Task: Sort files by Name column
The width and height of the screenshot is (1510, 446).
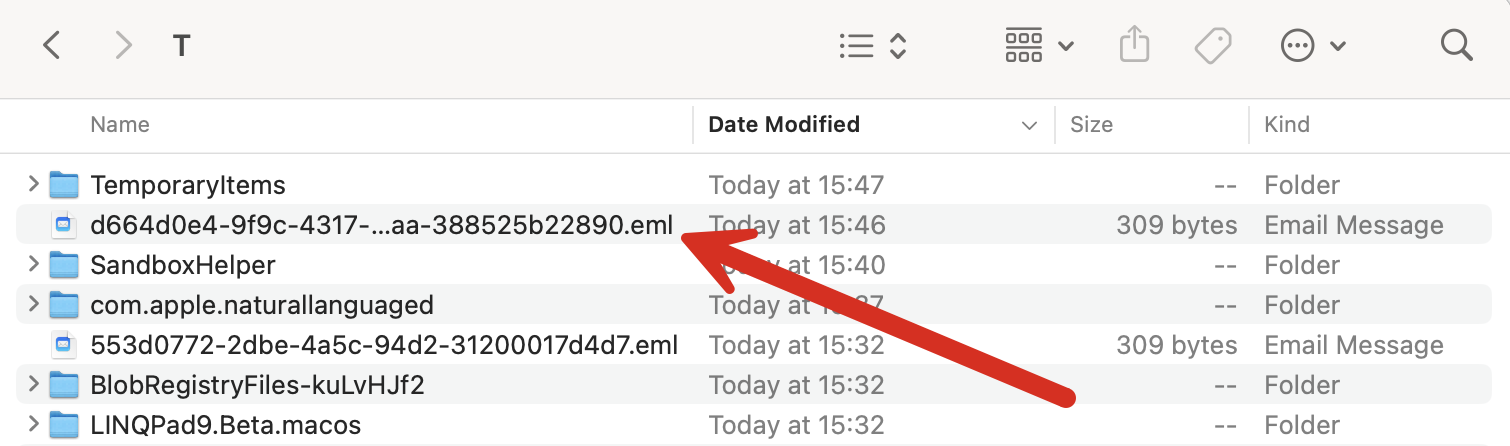Action: 120,125
